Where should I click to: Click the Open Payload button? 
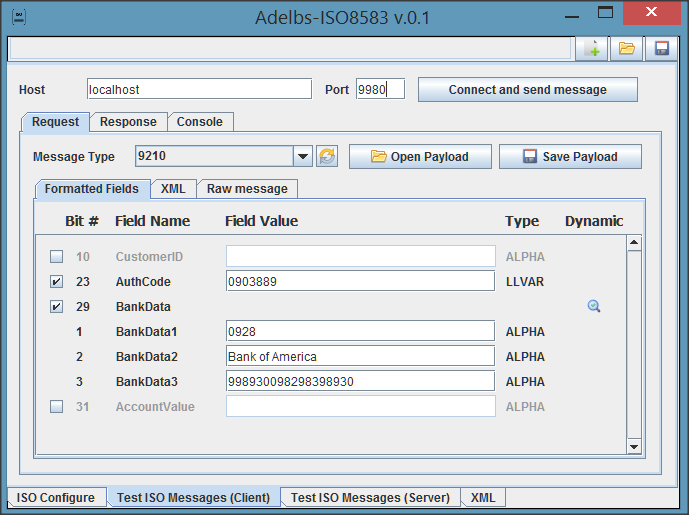(x=420, y=157)
